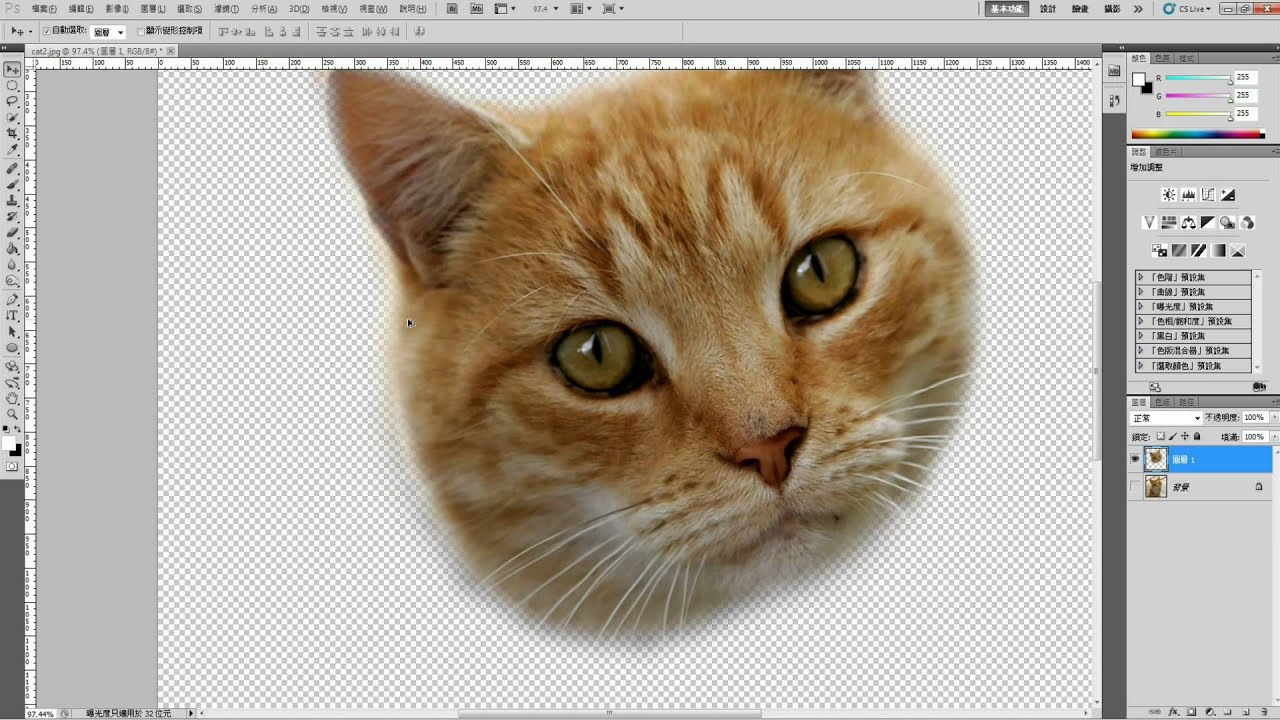Add an Invert adjustment

(1159, 250)
